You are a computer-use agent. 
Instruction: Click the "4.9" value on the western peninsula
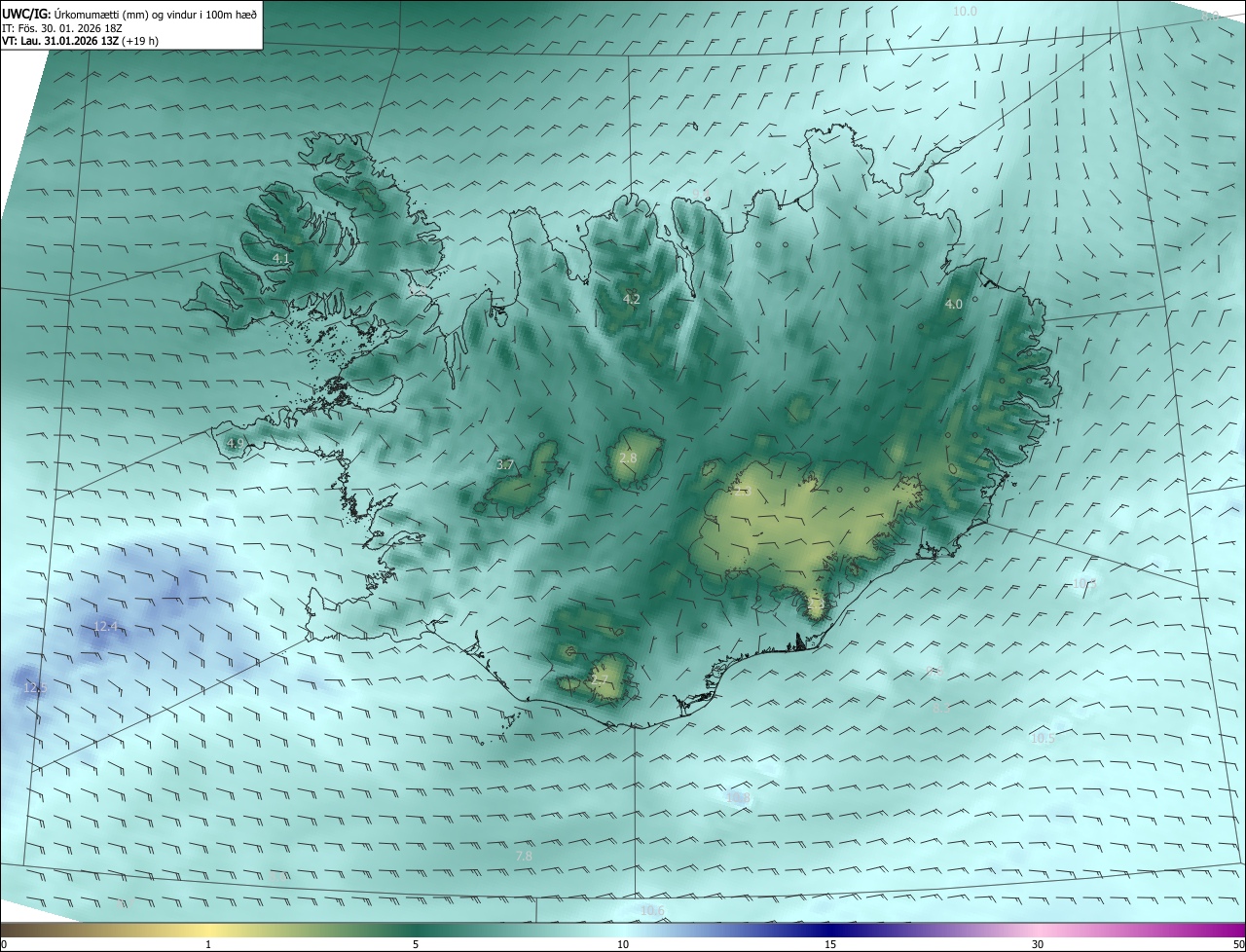pyautogui.click(x=235, y=443)
